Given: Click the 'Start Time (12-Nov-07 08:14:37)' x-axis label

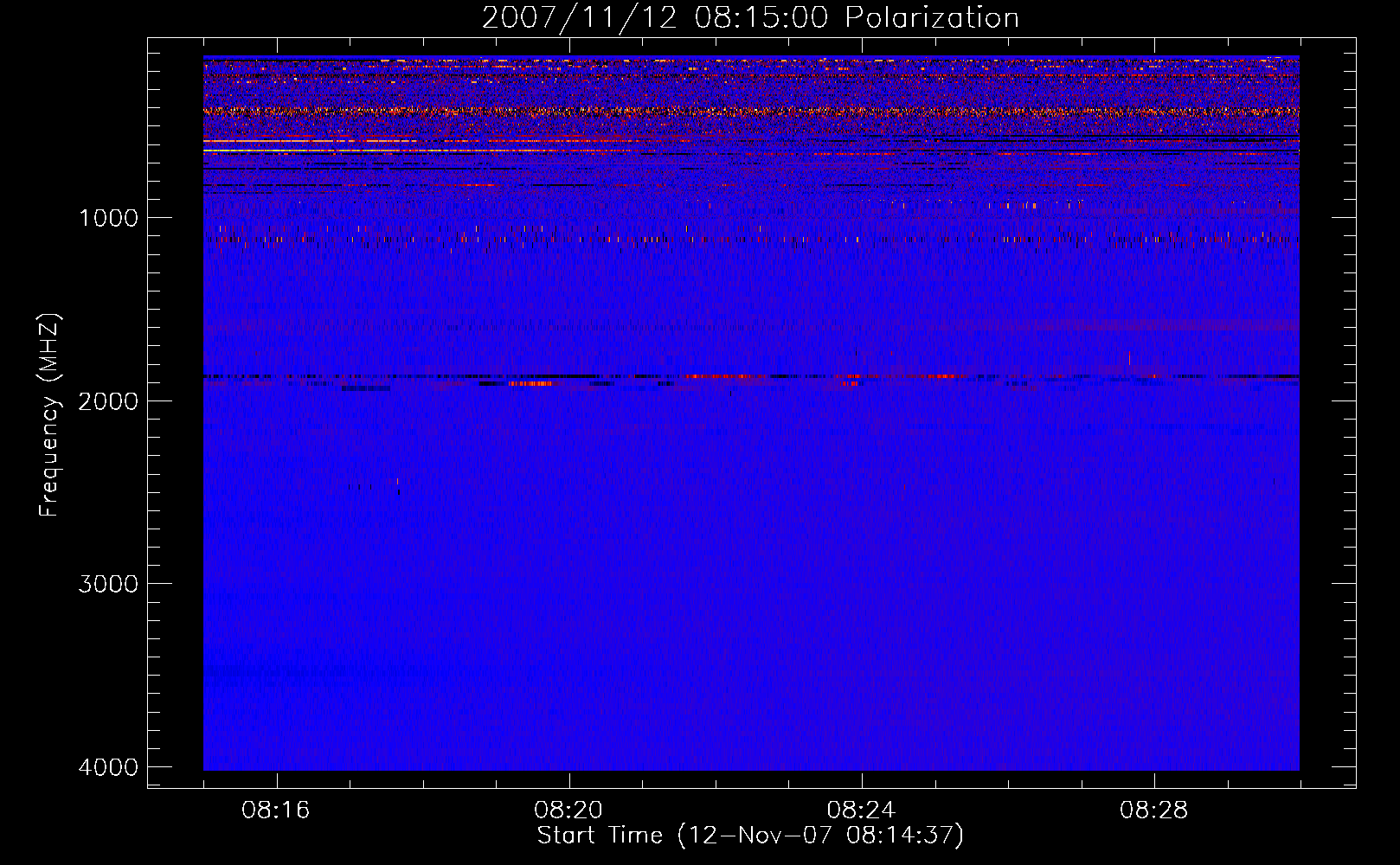Looking at the screenshot, I should pyautogui.click(x=750, y=836).
